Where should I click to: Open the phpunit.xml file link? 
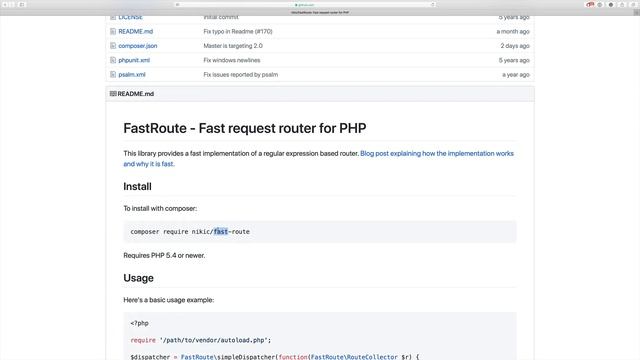[x=134, y=60]
